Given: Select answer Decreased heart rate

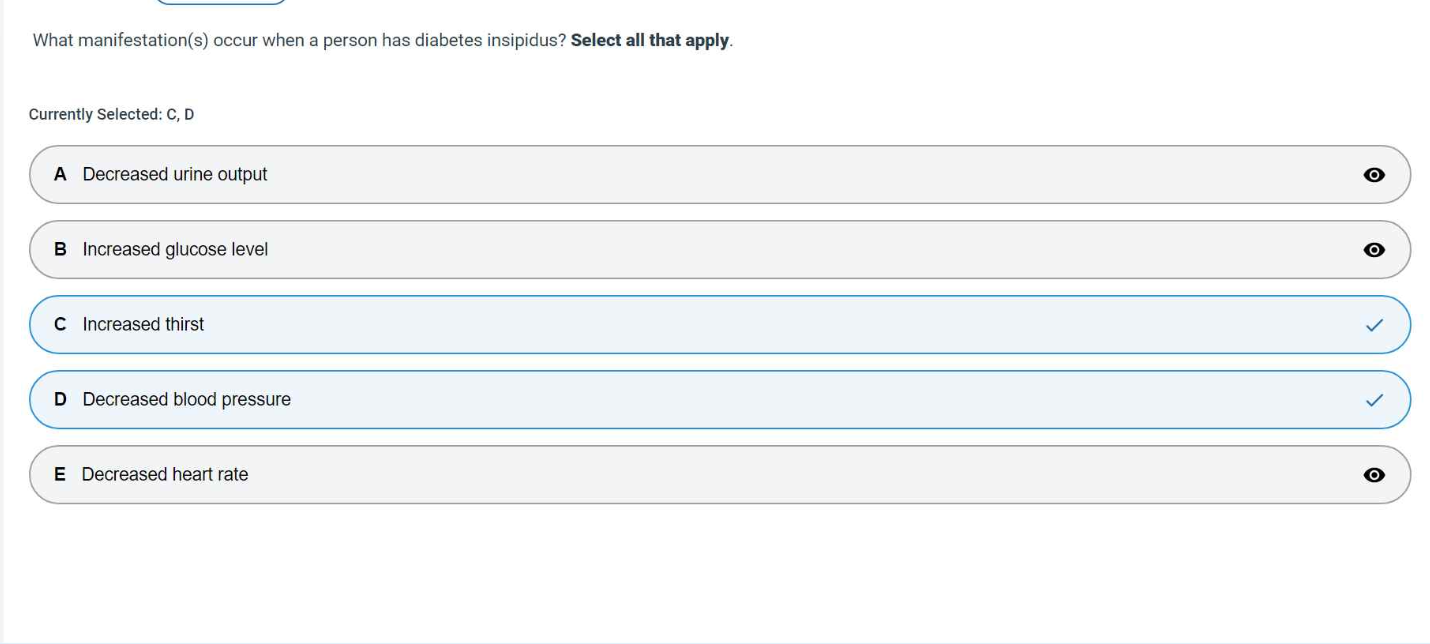Looking at the screenshot, I should click(x=165, y=475).
